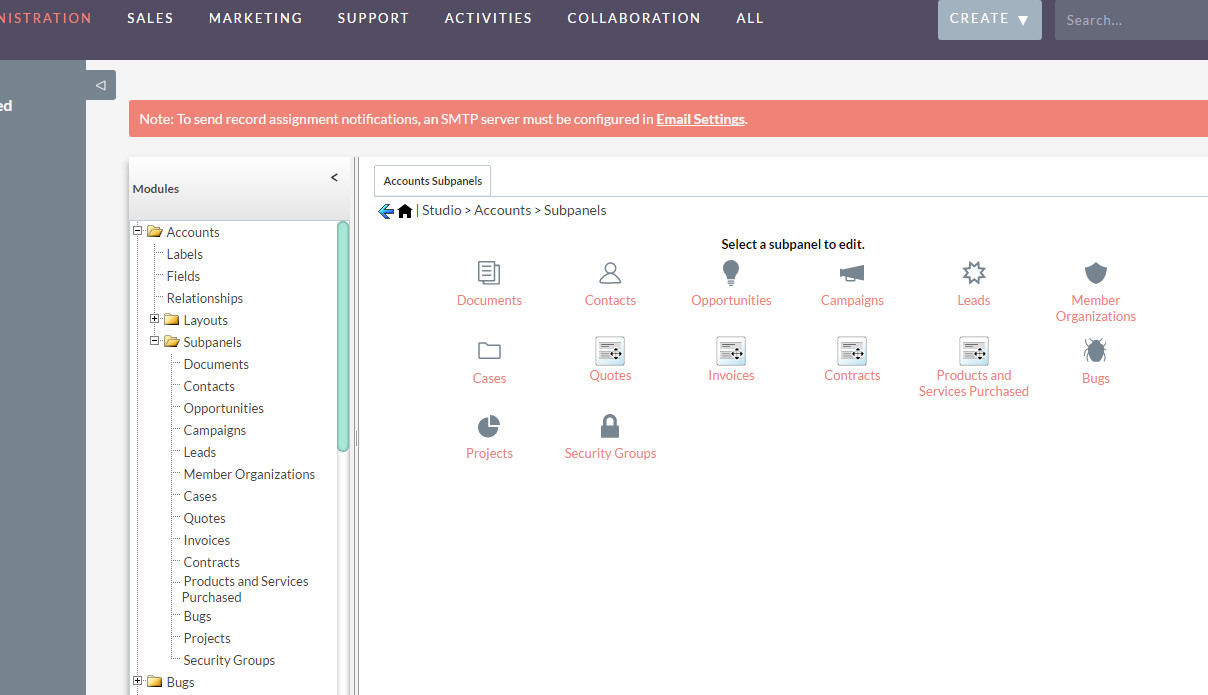Select the Contacts person icon
1208x695 pixels.
[x=610, y=273]
